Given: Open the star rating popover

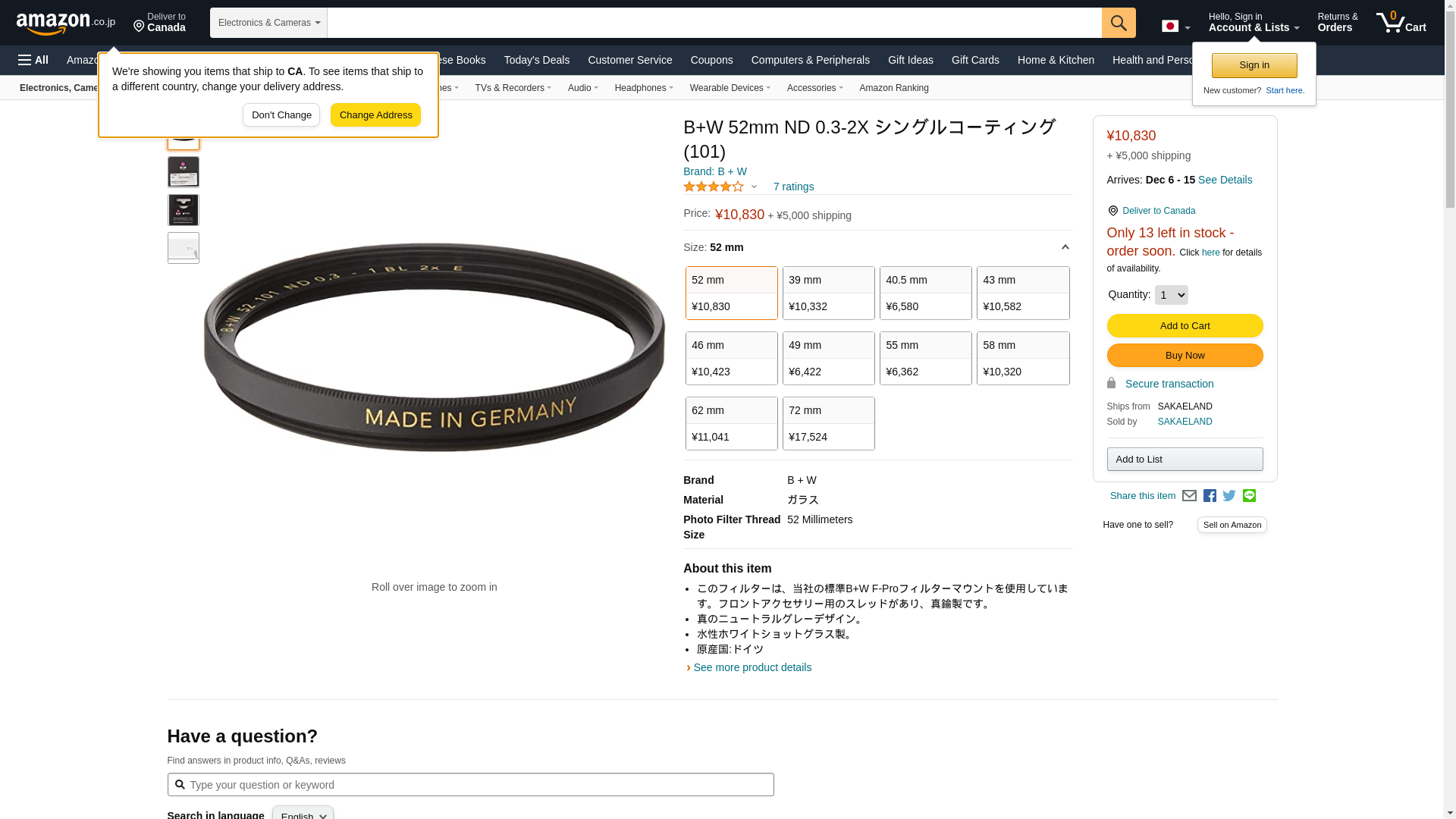Looking at the screenshot, I should pyautogui.click(x=720, y=187).
